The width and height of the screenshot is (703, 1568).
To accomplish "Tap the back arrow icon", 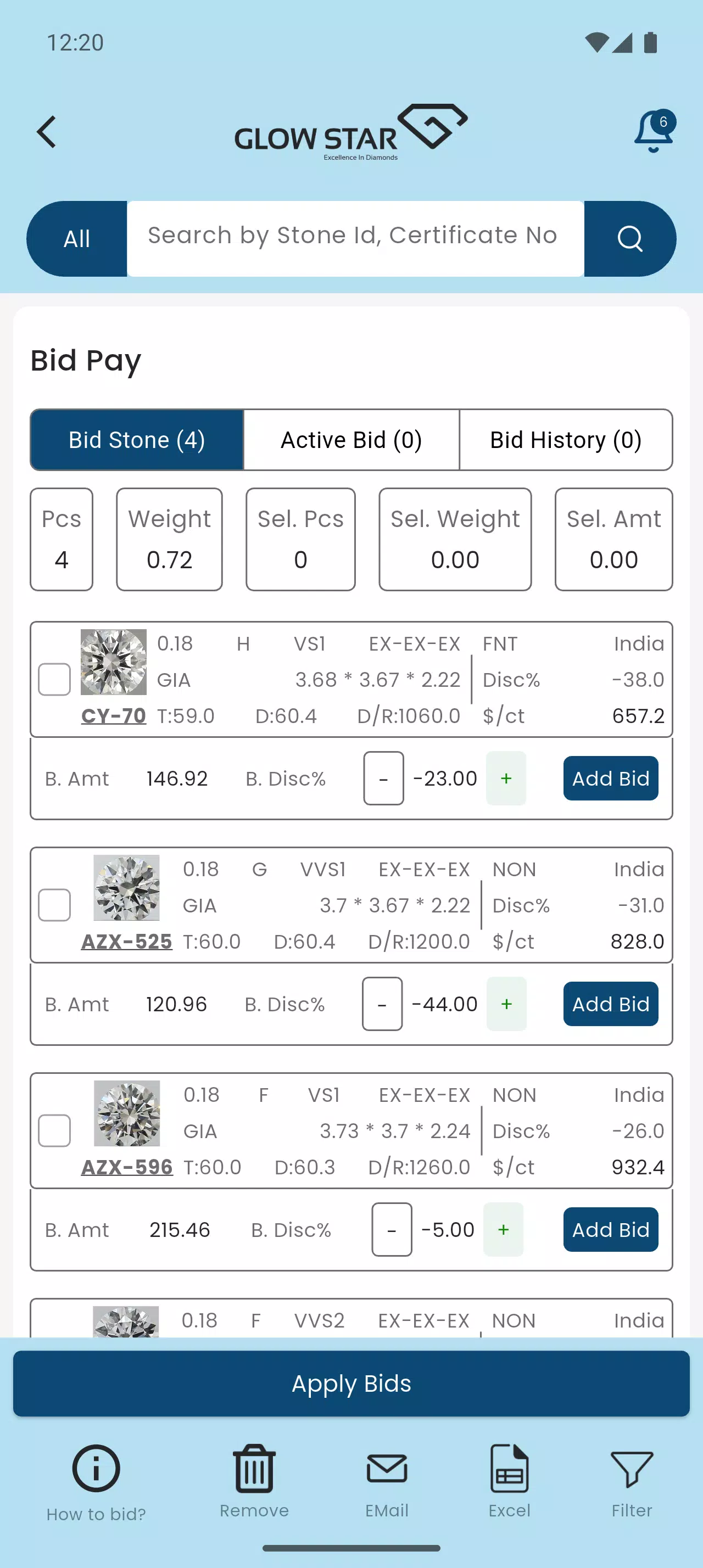I will click(x=46, y=132).
